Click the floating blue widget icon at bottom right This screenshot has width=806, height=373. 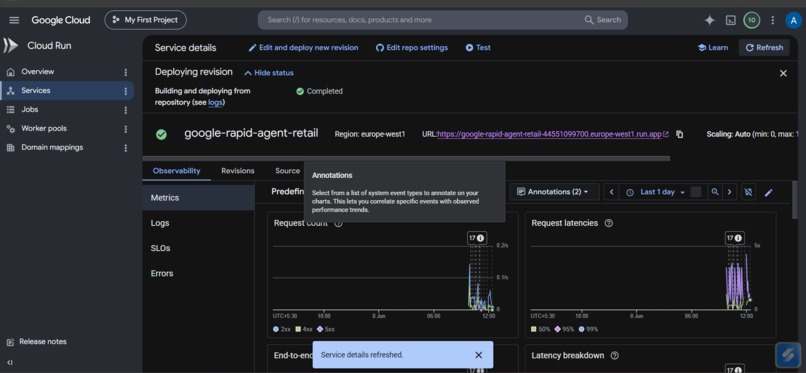coord(787,355)
